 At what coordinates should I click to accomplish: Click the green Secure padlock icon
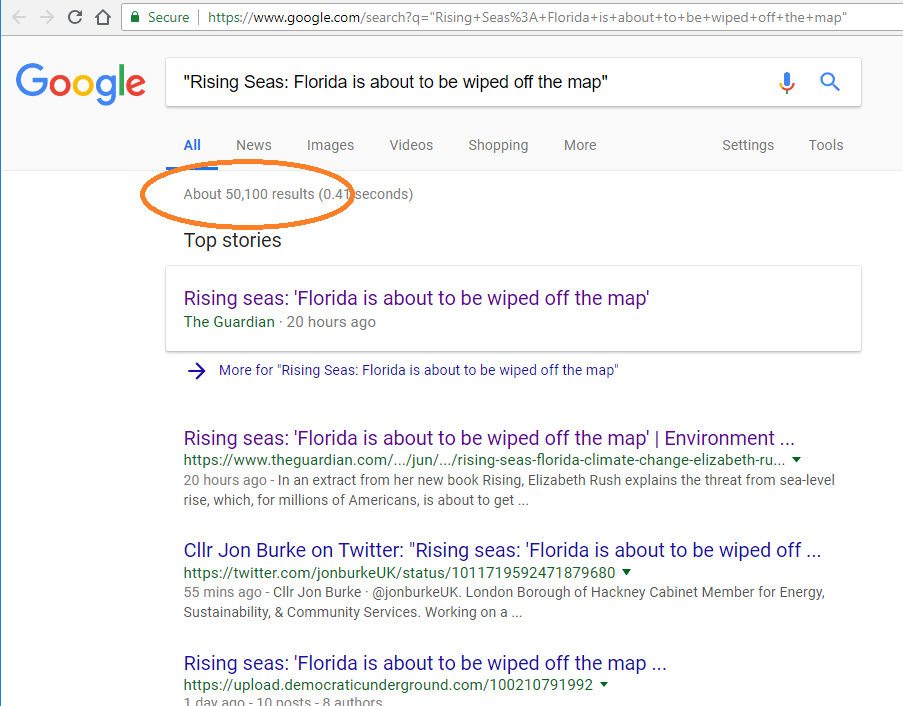(x=135, y=17)
